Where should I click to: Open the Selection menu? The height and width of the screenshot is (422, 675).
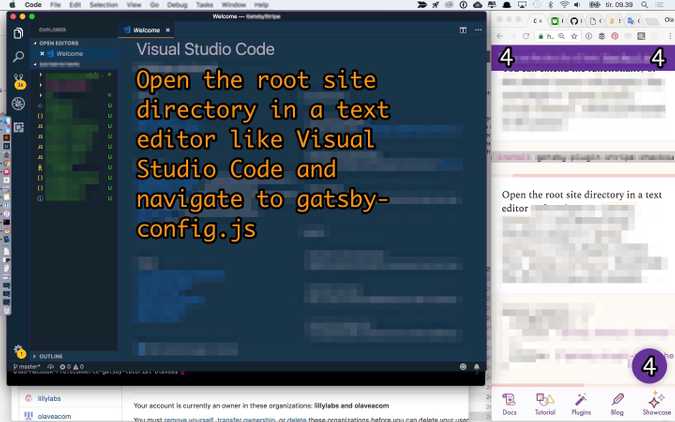coord(103,5)
